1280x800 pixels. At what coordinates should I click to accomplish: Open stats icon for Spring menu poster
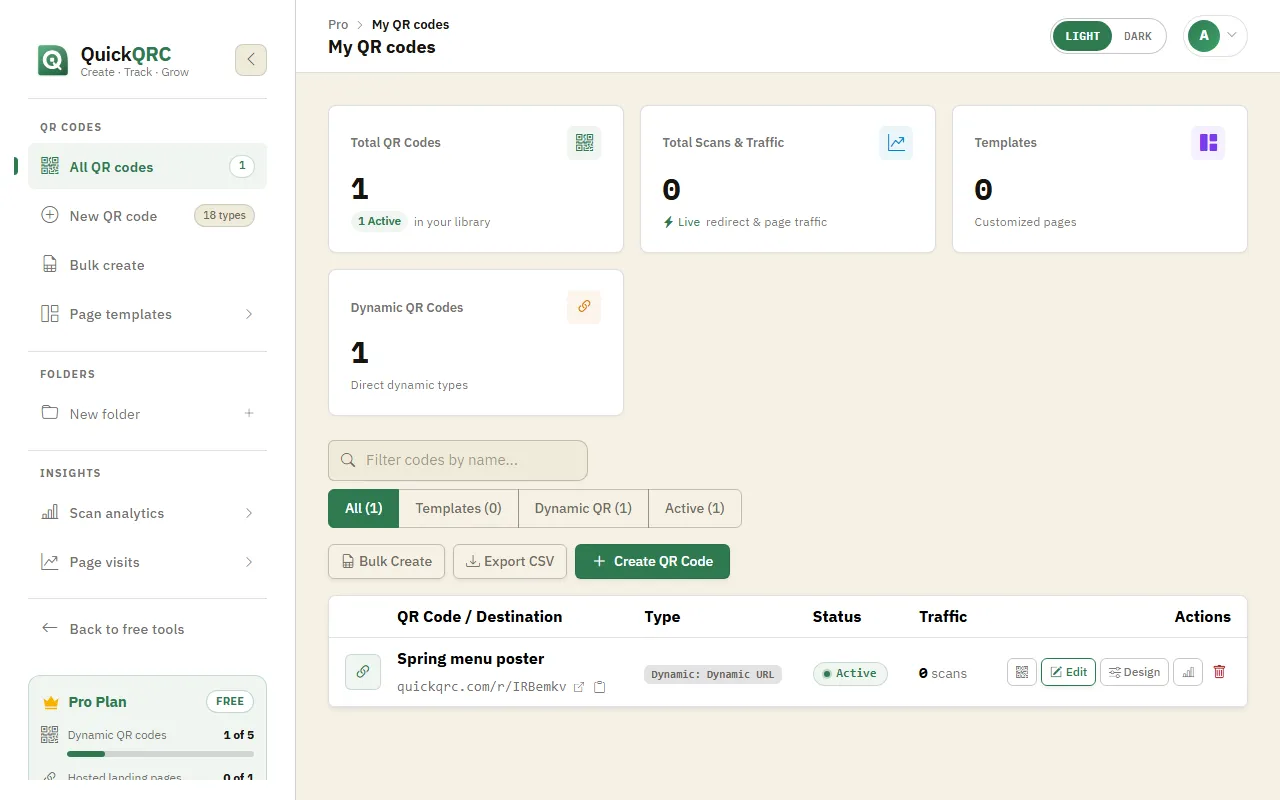point(1188,672)
